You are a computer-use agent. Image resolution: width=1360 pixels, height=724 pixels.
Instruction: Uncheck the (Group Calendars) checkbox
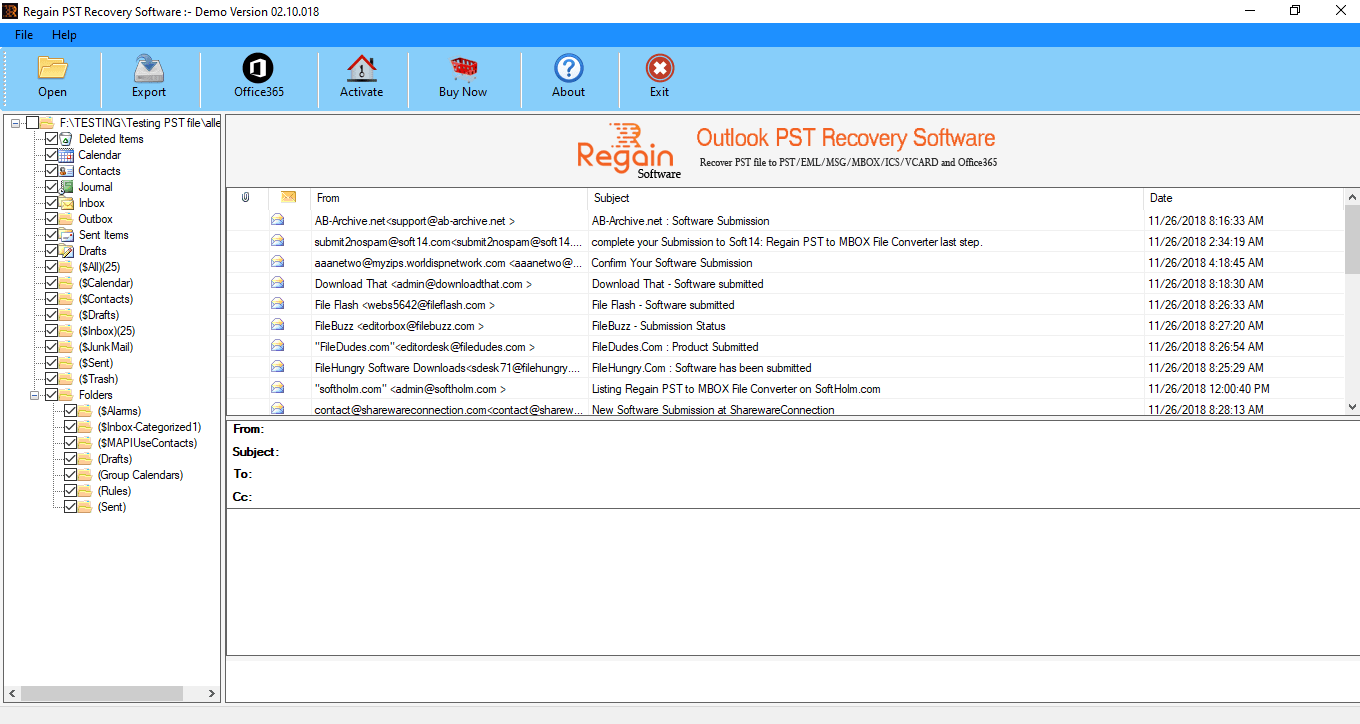click(71, 475)
